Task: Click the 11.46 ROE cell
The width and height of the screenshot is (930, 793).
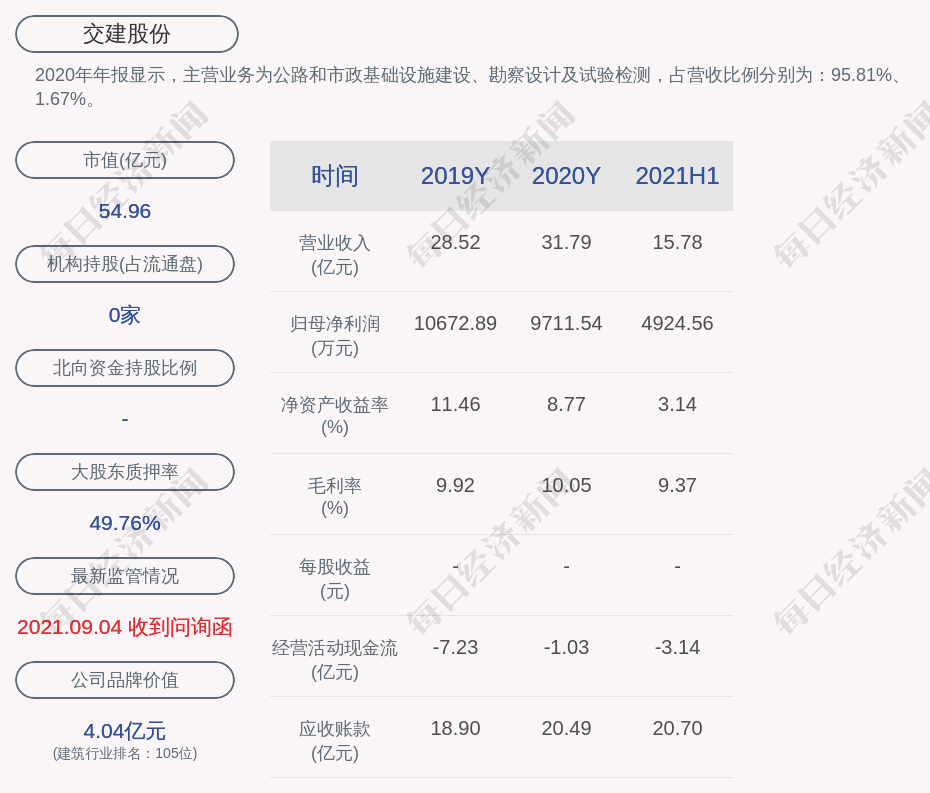Action: [x=455, y=404]
